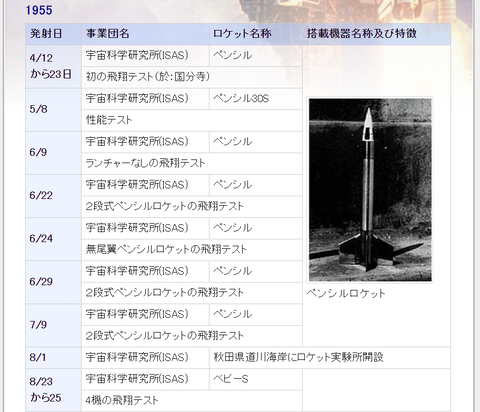Select the 6/22 date cell

[53, 196]
